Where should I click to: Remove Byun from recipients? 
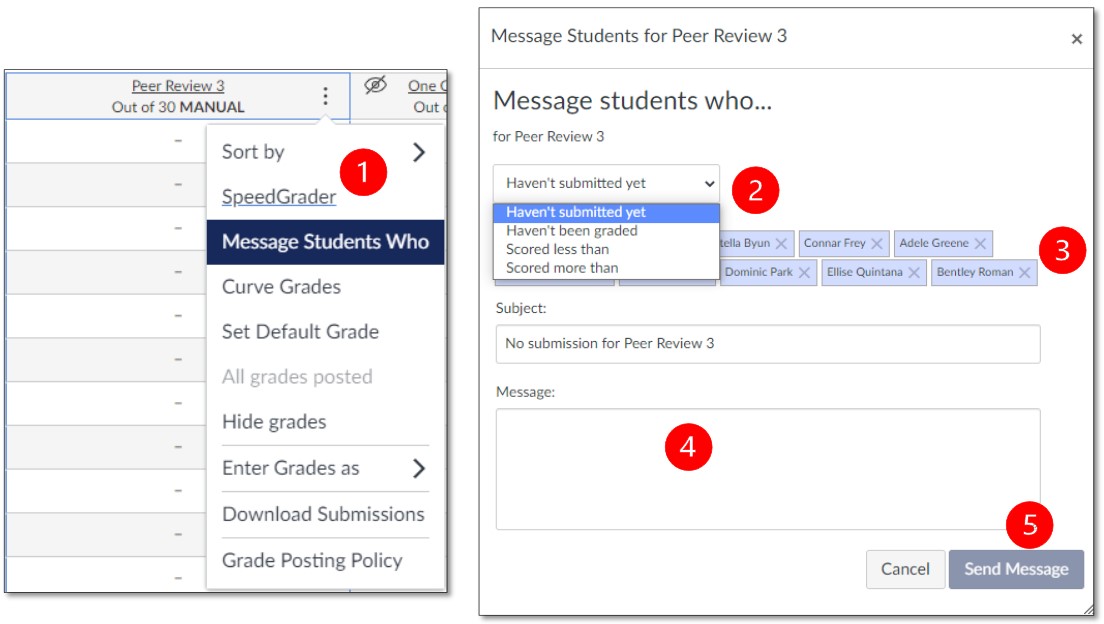[781, 244]
